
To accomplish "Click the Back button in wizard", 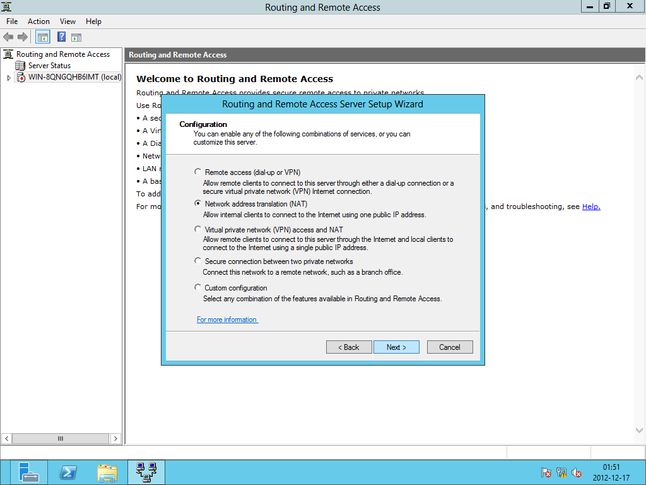I will 349,347.
